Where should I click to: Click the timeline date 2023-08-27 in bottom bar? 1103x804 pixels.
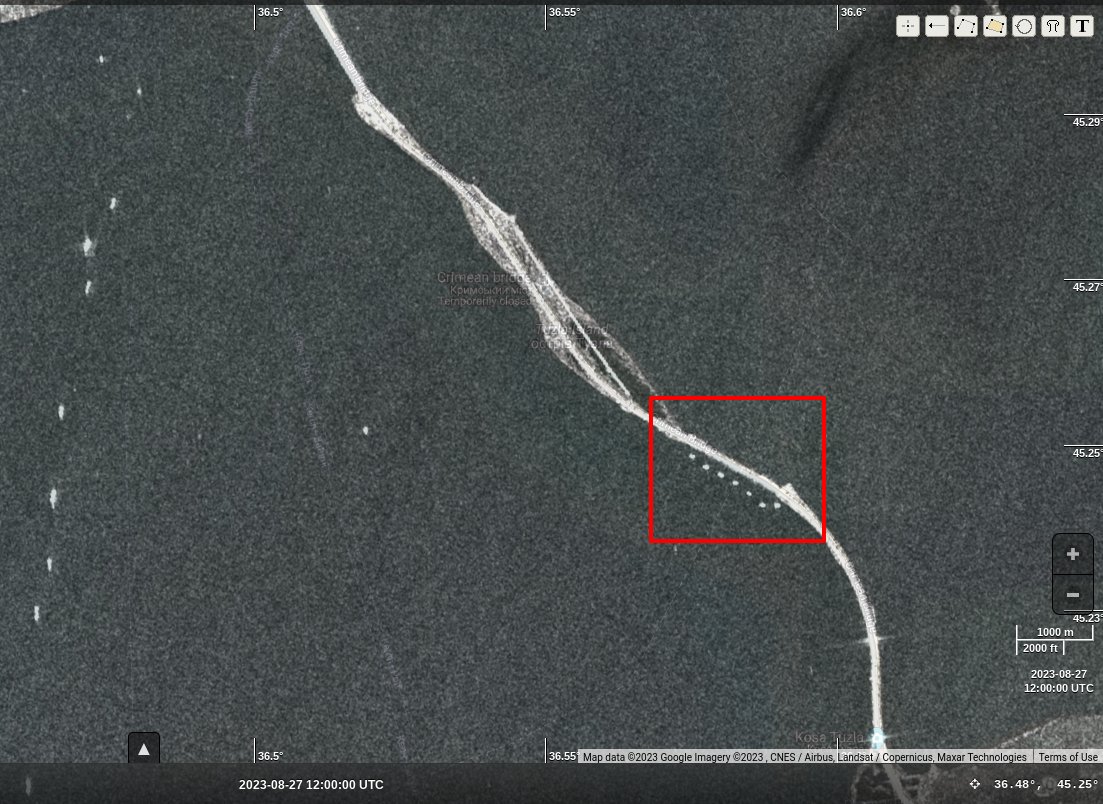point(311,785)
